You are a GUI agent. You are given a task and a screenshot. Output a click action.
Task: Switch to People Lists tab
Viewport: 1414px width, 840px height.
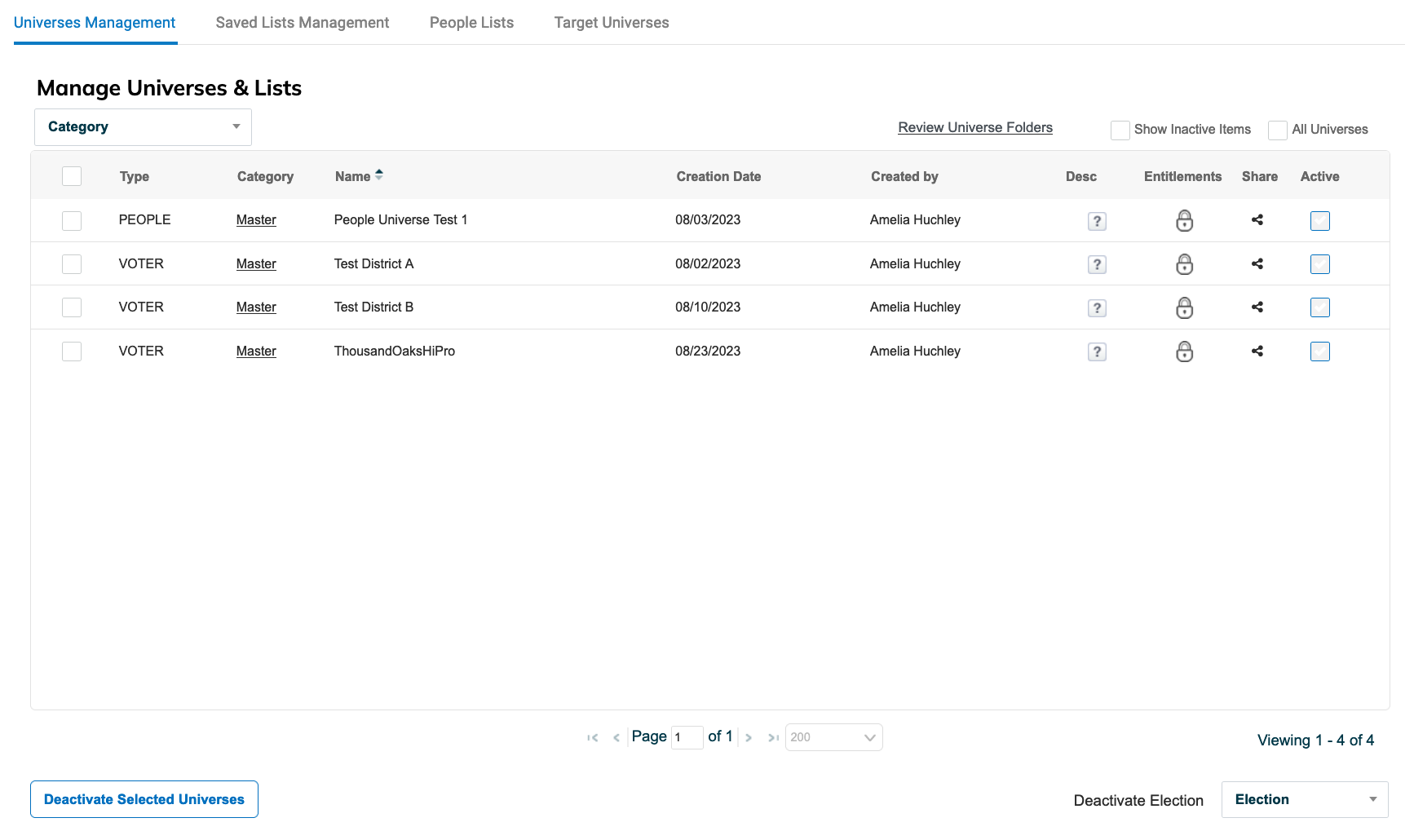pos(471,23)
